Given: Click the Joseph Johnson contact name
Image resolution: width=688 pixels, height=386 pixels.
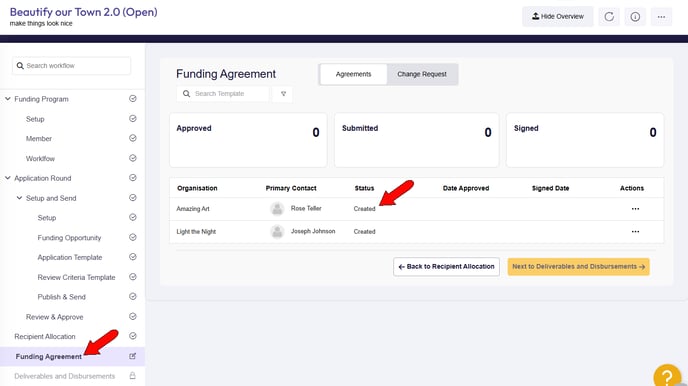Looking at the screenshot, I should (313, 231).
